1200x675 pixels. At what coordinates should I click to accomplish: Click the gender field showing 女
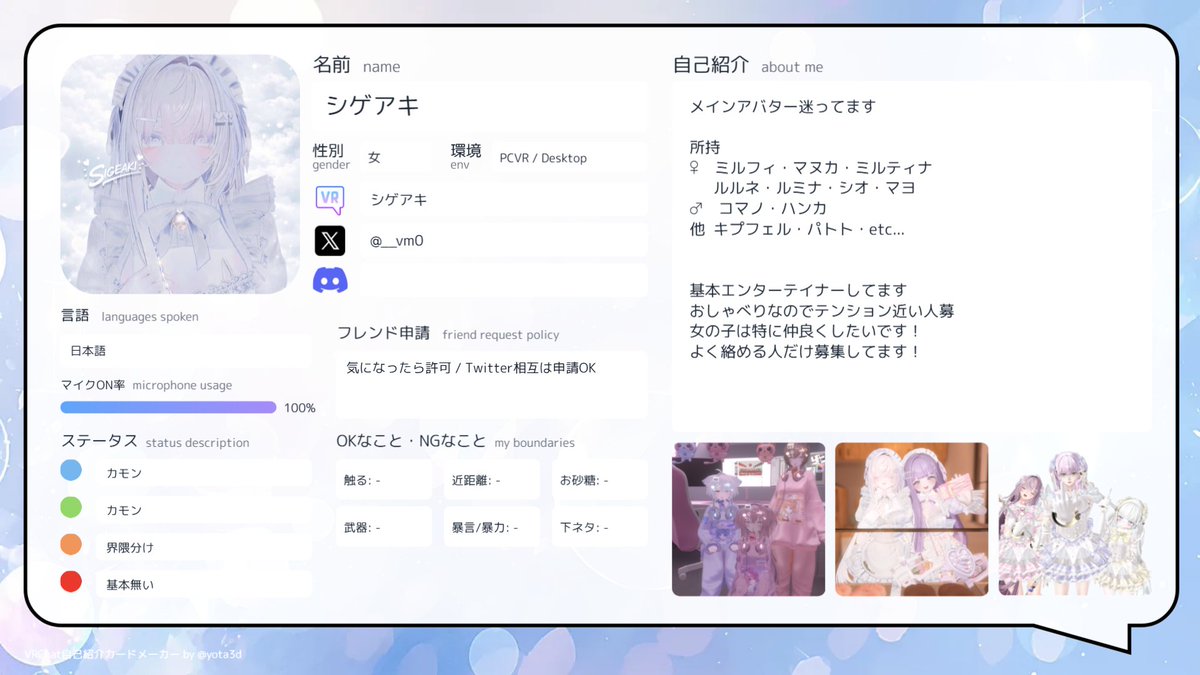point(395,158)
